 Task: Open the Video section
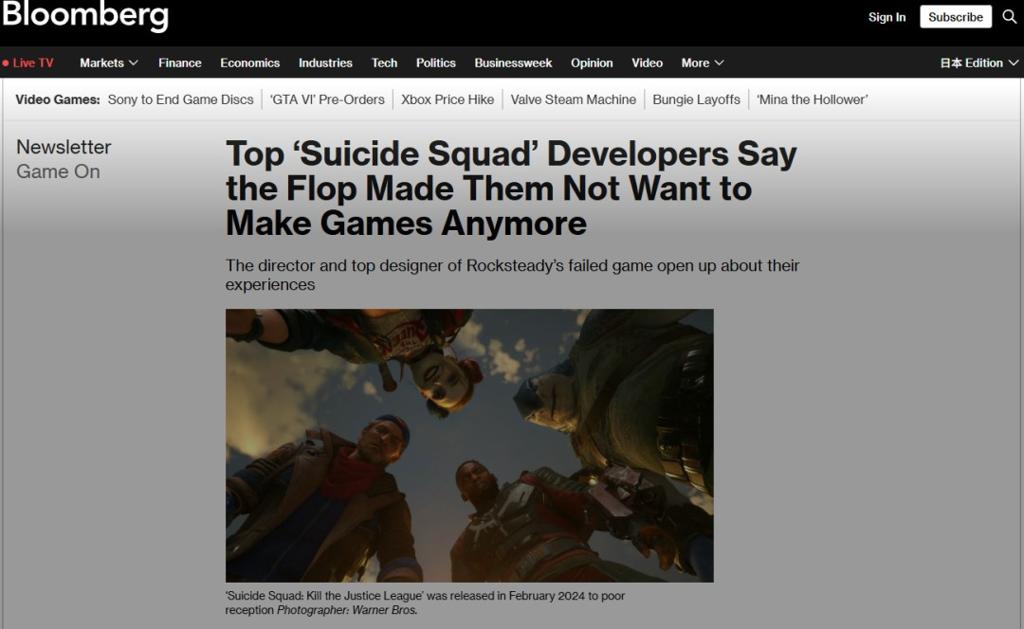[647, 63]
